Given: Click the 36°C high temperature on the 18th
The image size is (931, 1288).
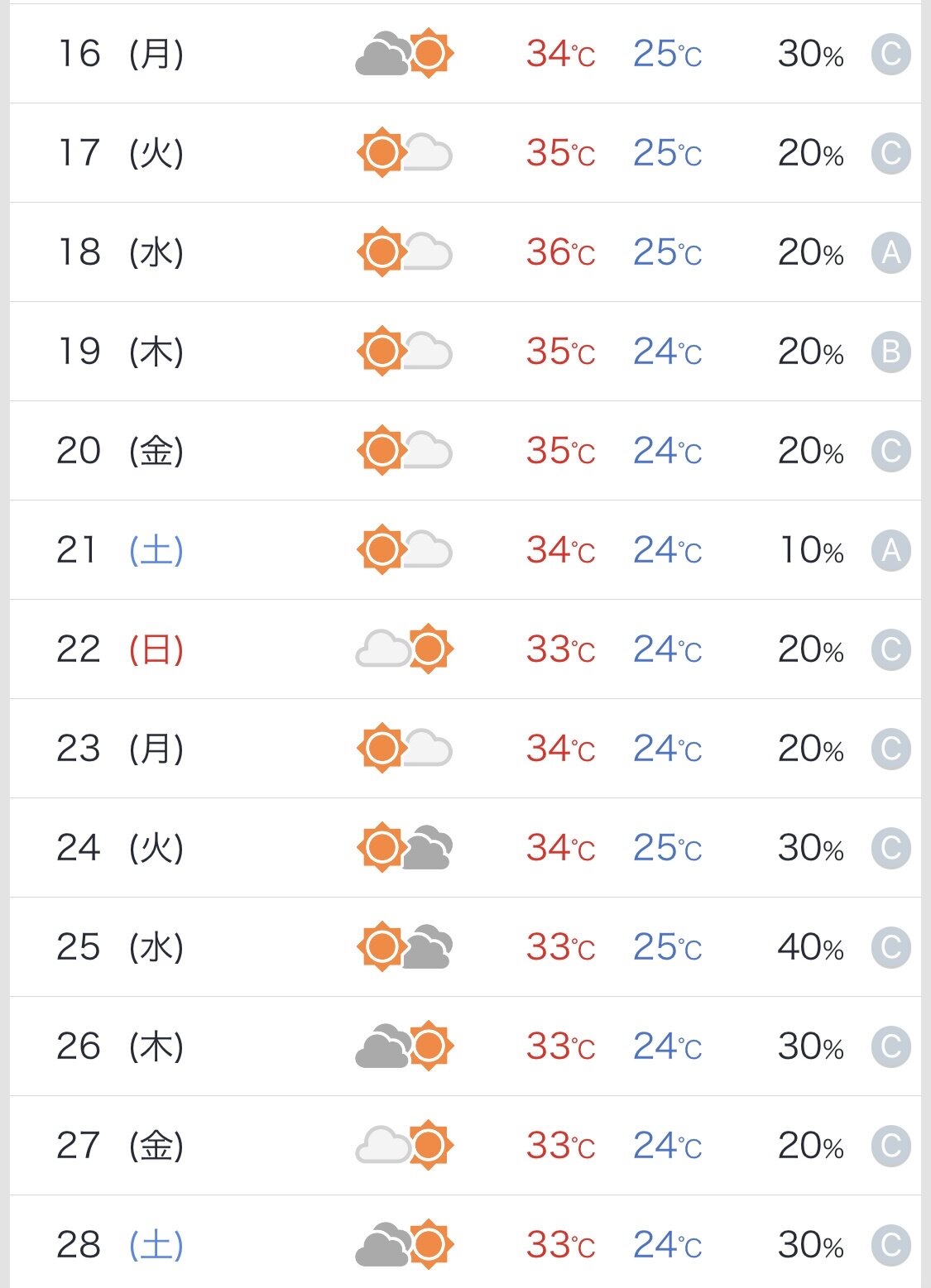Looking at the screenshot, I should point(560,252).
